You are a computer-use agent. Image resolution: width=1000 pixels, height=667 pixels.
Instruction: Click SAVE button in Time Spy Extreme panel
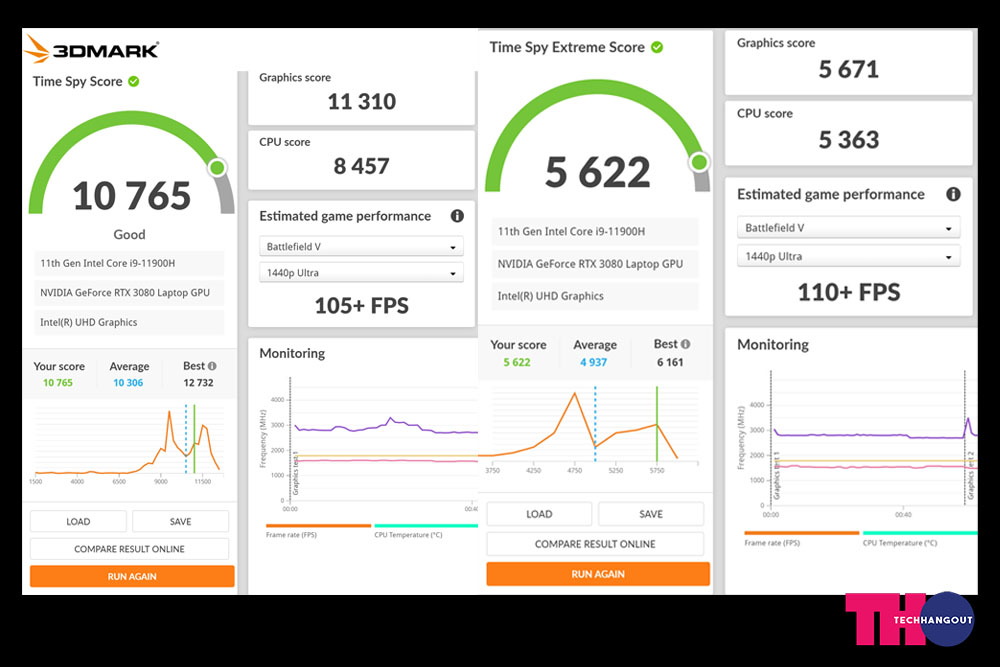[651, 514]
